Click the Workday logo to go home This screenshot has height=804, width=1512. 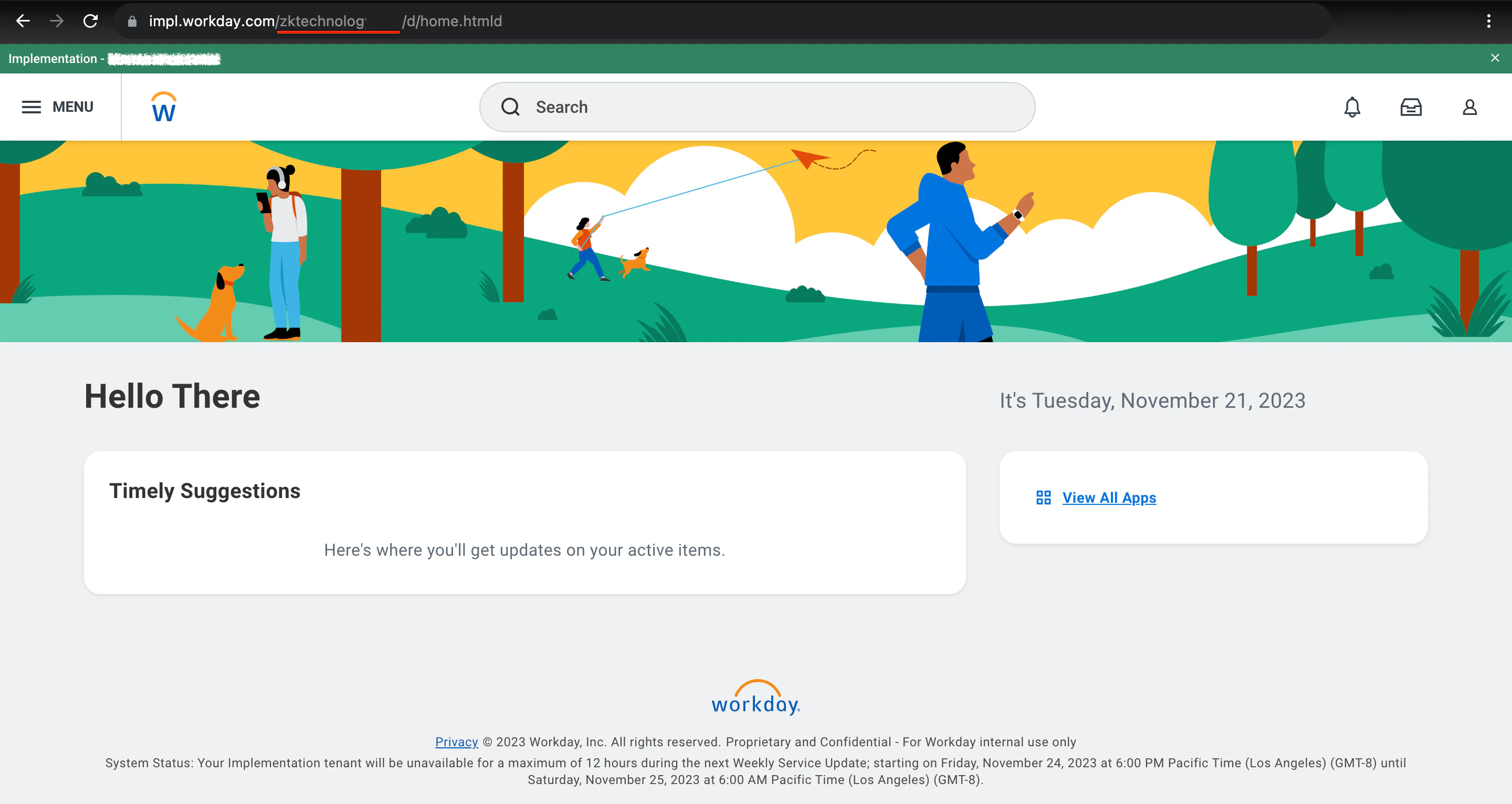pyautogui.click(x=163, y=106)
